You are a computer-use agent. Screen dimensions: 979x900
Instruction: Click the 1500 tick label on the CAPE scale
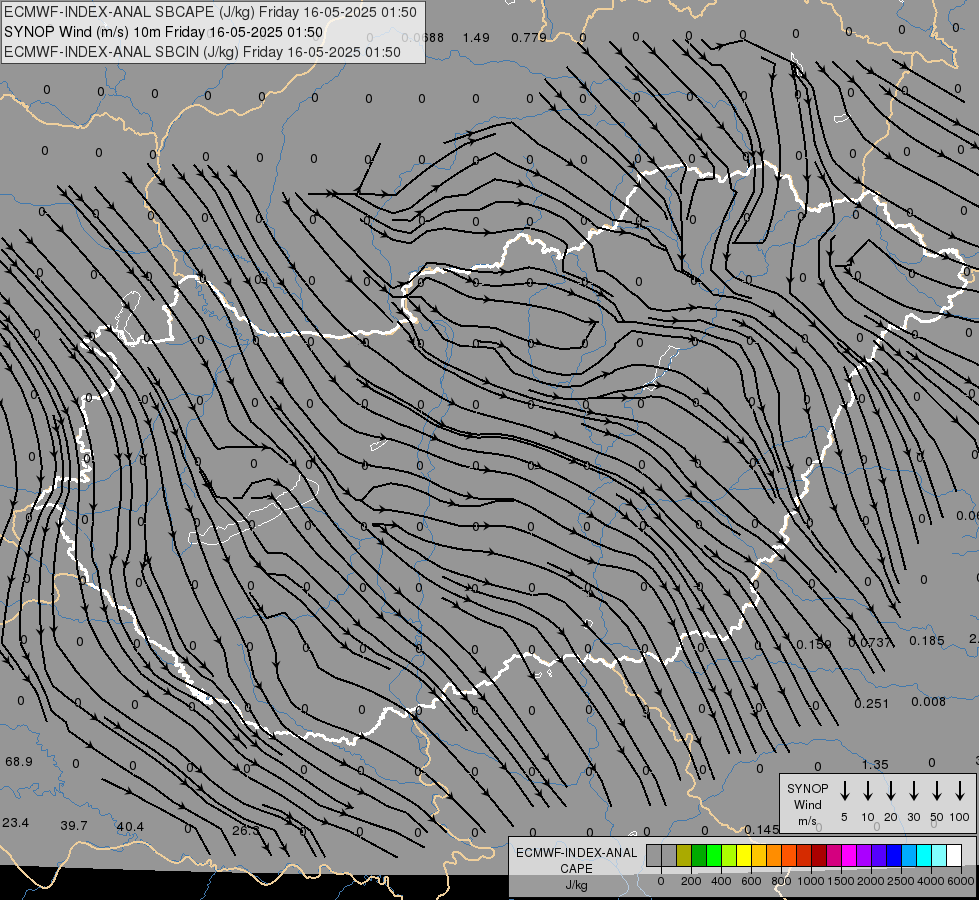point(841,881)
